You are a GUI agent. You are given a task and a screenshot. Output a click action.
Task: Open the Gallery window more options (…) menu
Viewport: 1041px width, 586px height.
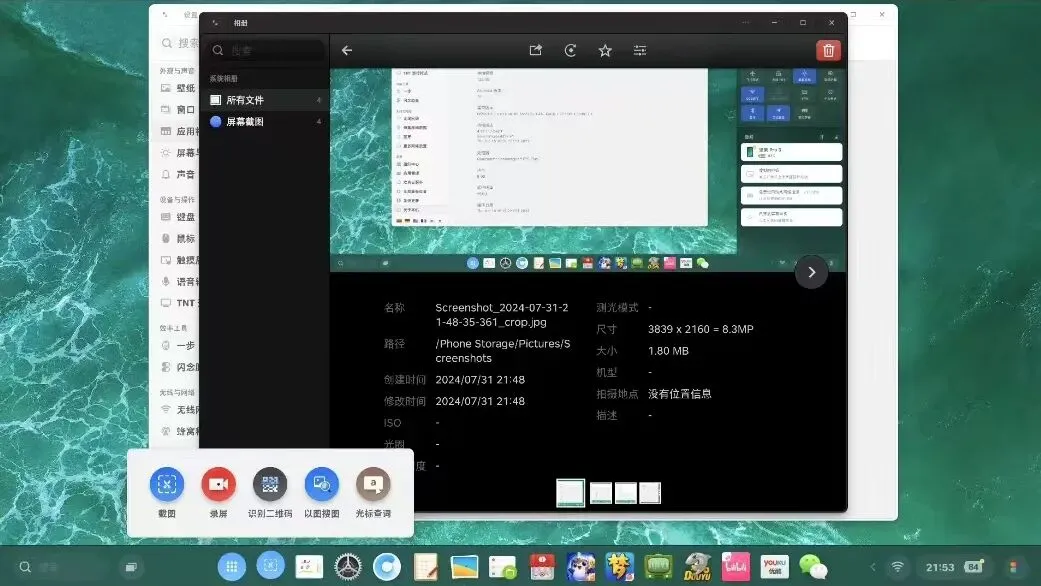coord(746,23)
